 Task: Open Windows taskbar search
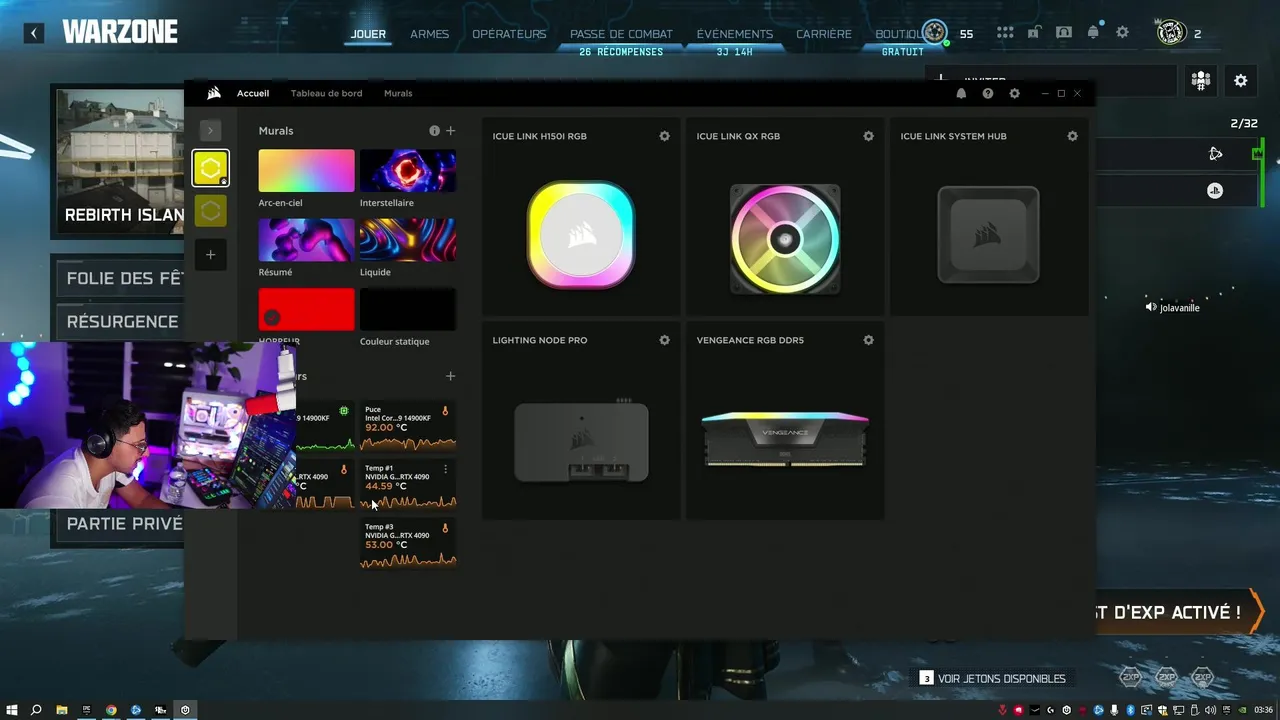pyautogui.click(x=36, y=710)
